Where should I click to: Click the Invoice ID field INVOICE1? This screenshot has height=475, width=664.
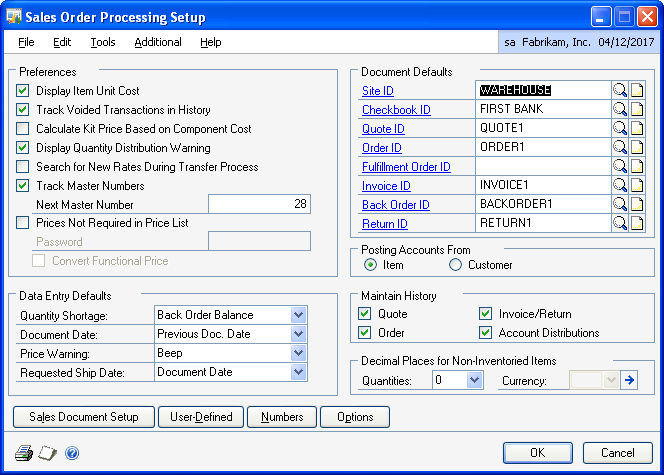pos(543,185)
